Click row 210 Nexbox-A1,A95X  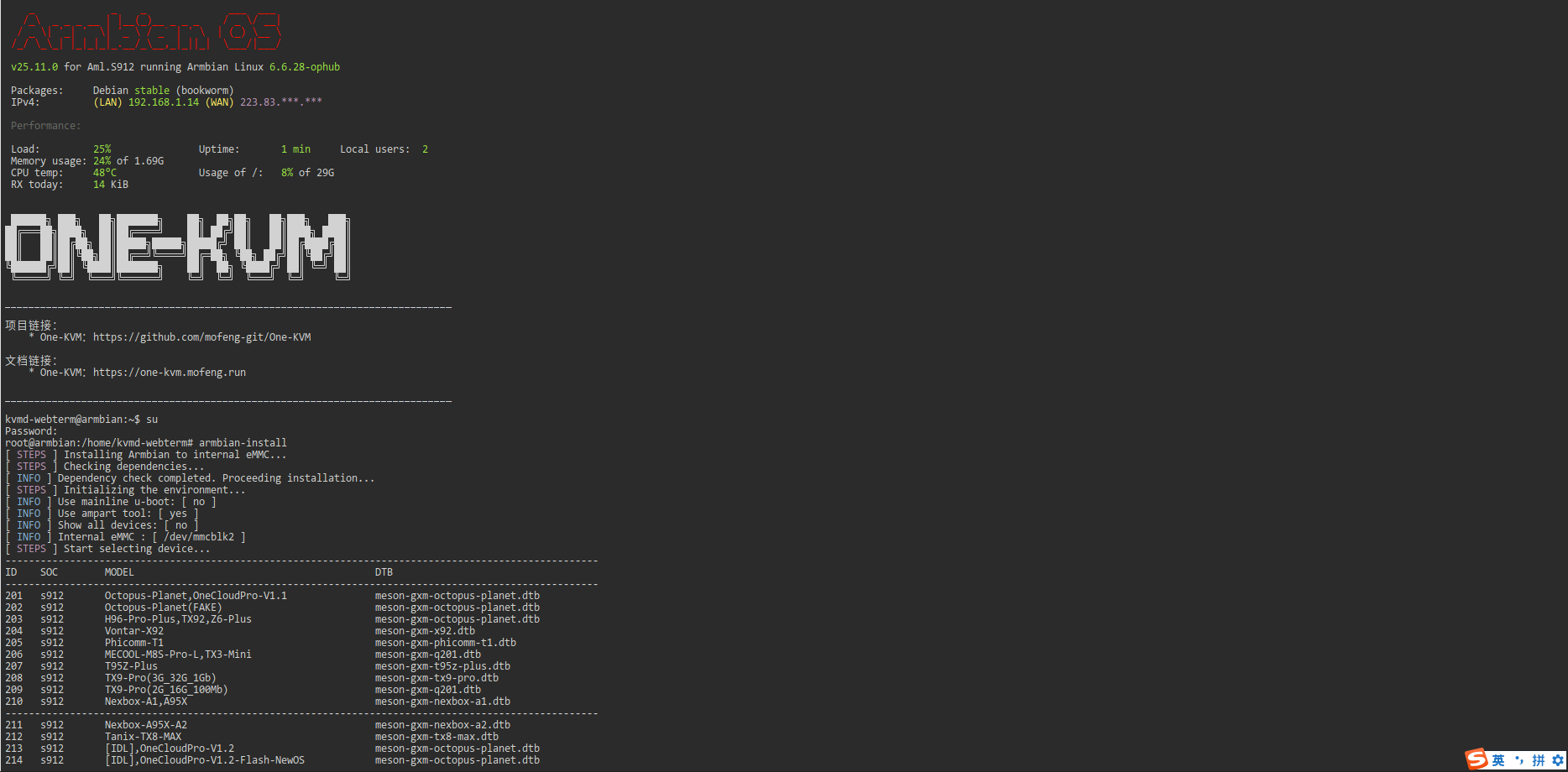258,702
